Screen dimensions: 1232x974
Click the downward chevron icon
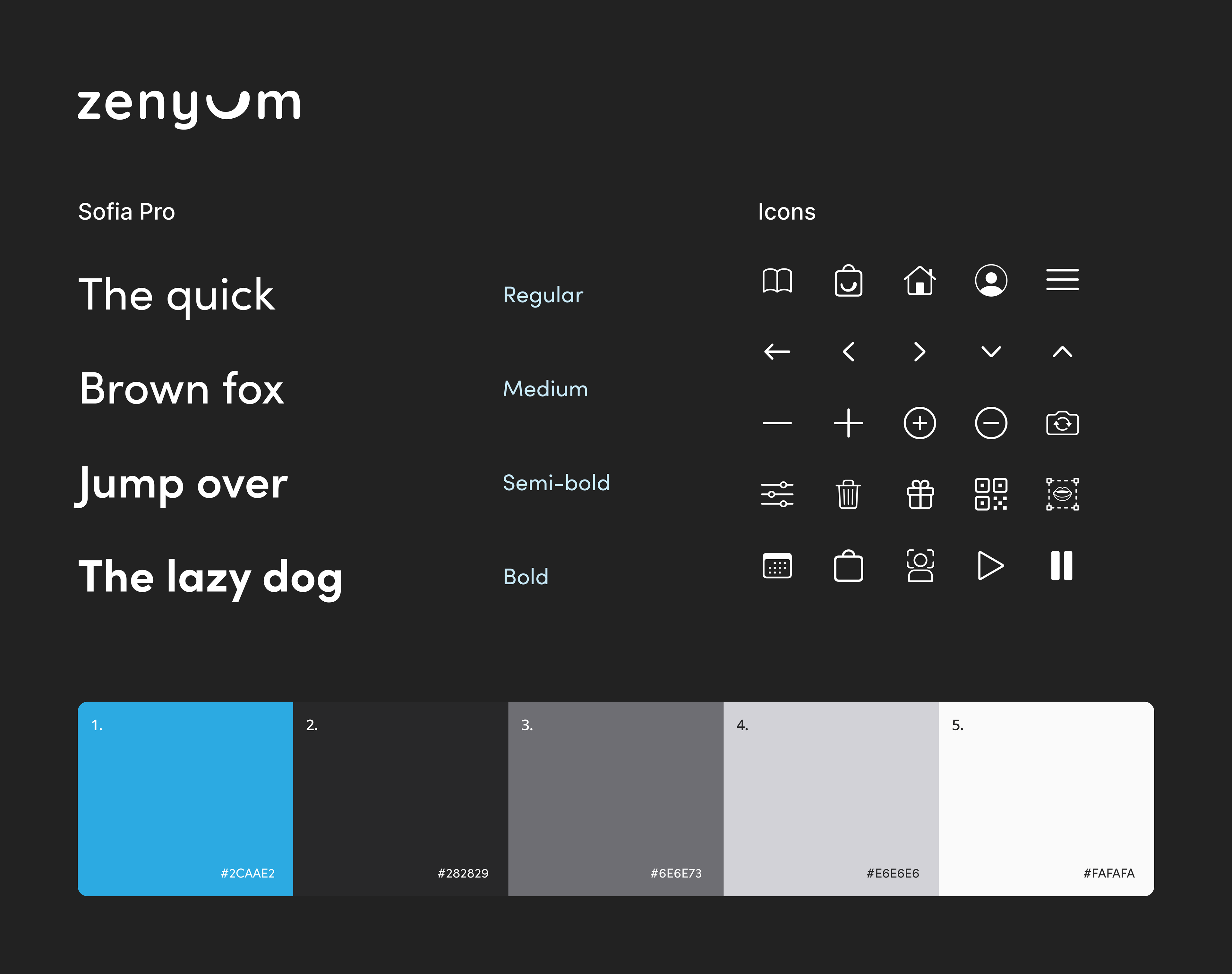(x=991, y=352)
